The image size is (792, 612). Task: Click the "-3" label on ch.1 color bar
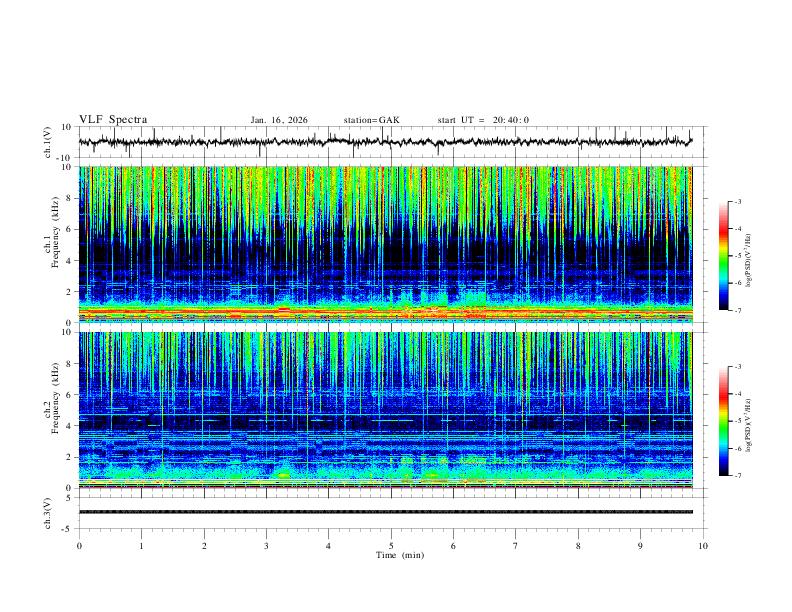[x=738, y=202]
